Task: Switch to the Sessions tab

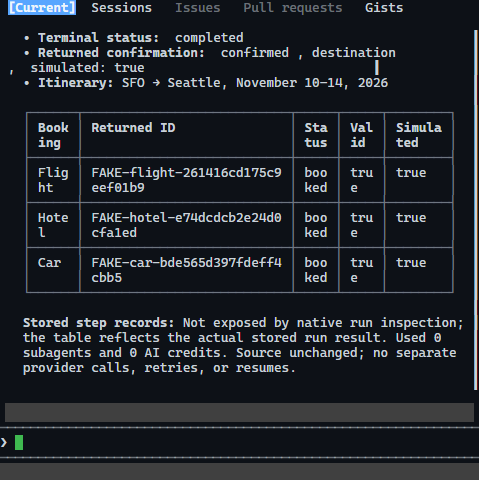Action: [121, 8]
